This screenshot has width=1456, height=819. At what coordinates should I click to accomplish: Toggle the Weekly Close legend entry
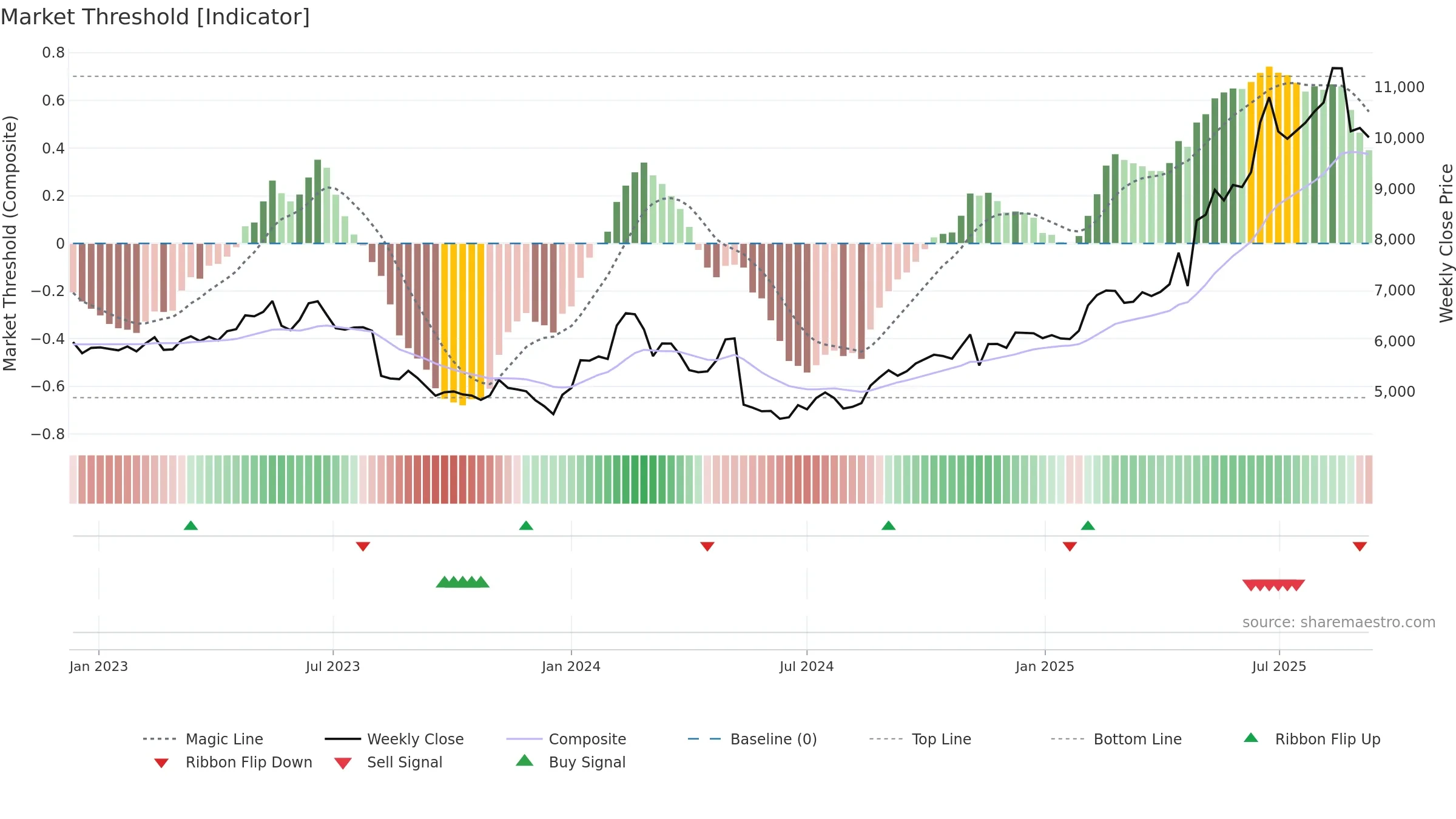[x=394, y=739]
